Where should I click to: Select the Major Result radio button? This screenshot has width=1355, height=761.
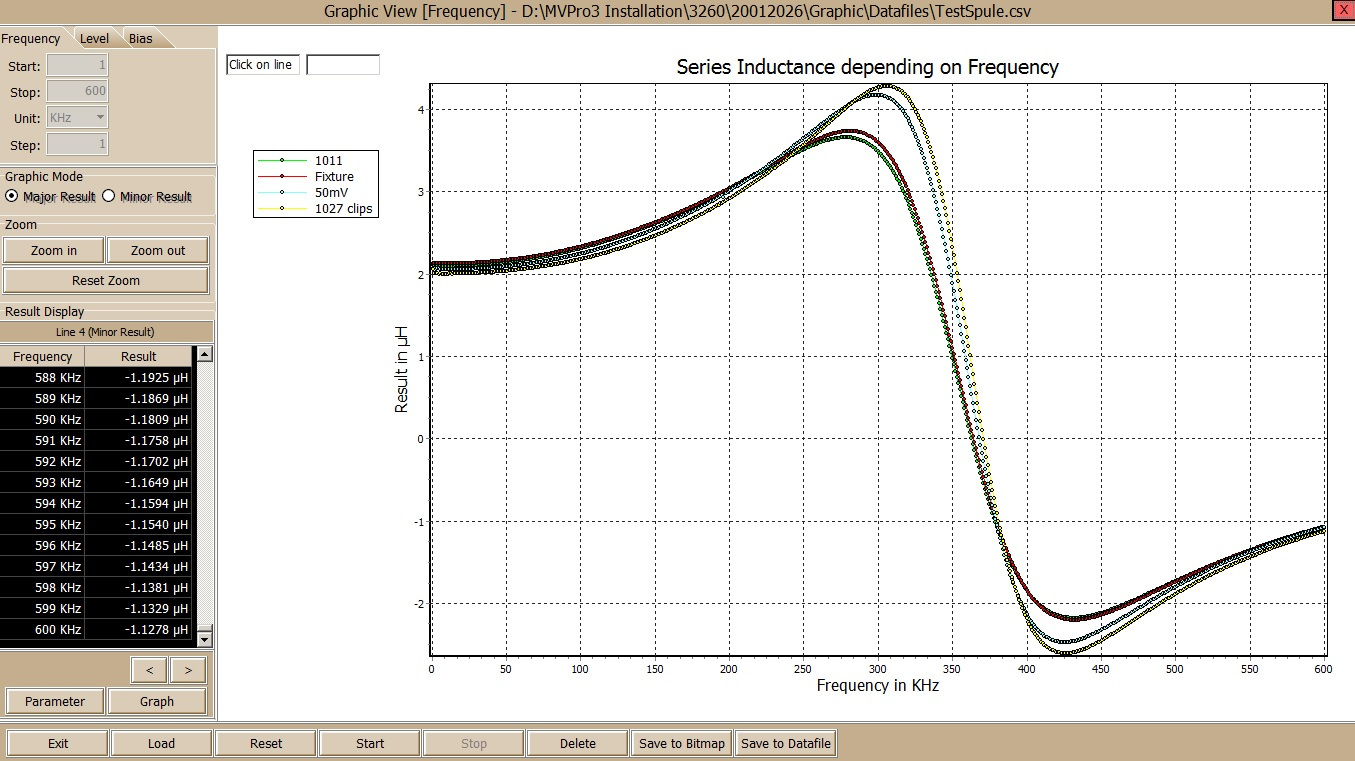tap(12, 197)
